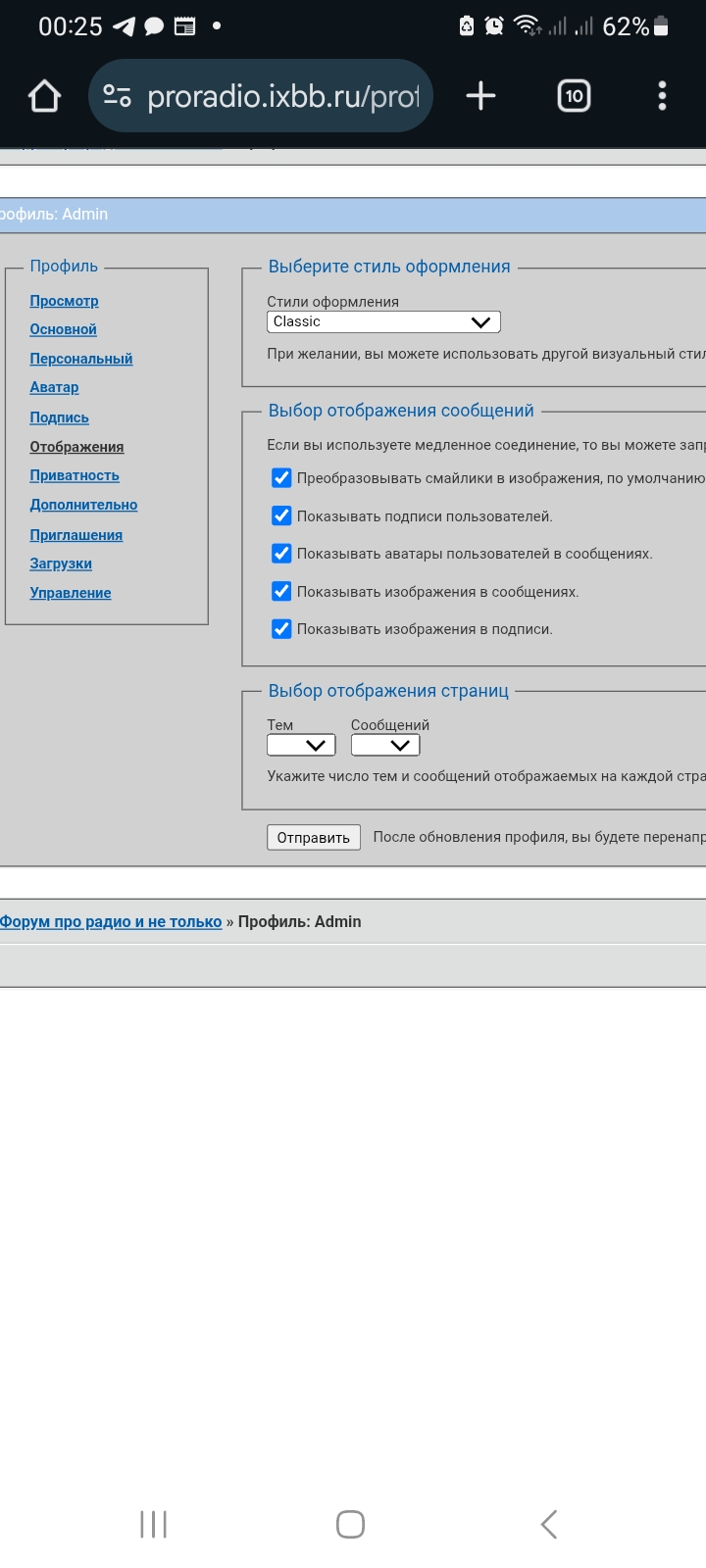Tap the Android home navigation button
The width and height of the screenshot is (706, 1568).
[x=350, y=1524]
